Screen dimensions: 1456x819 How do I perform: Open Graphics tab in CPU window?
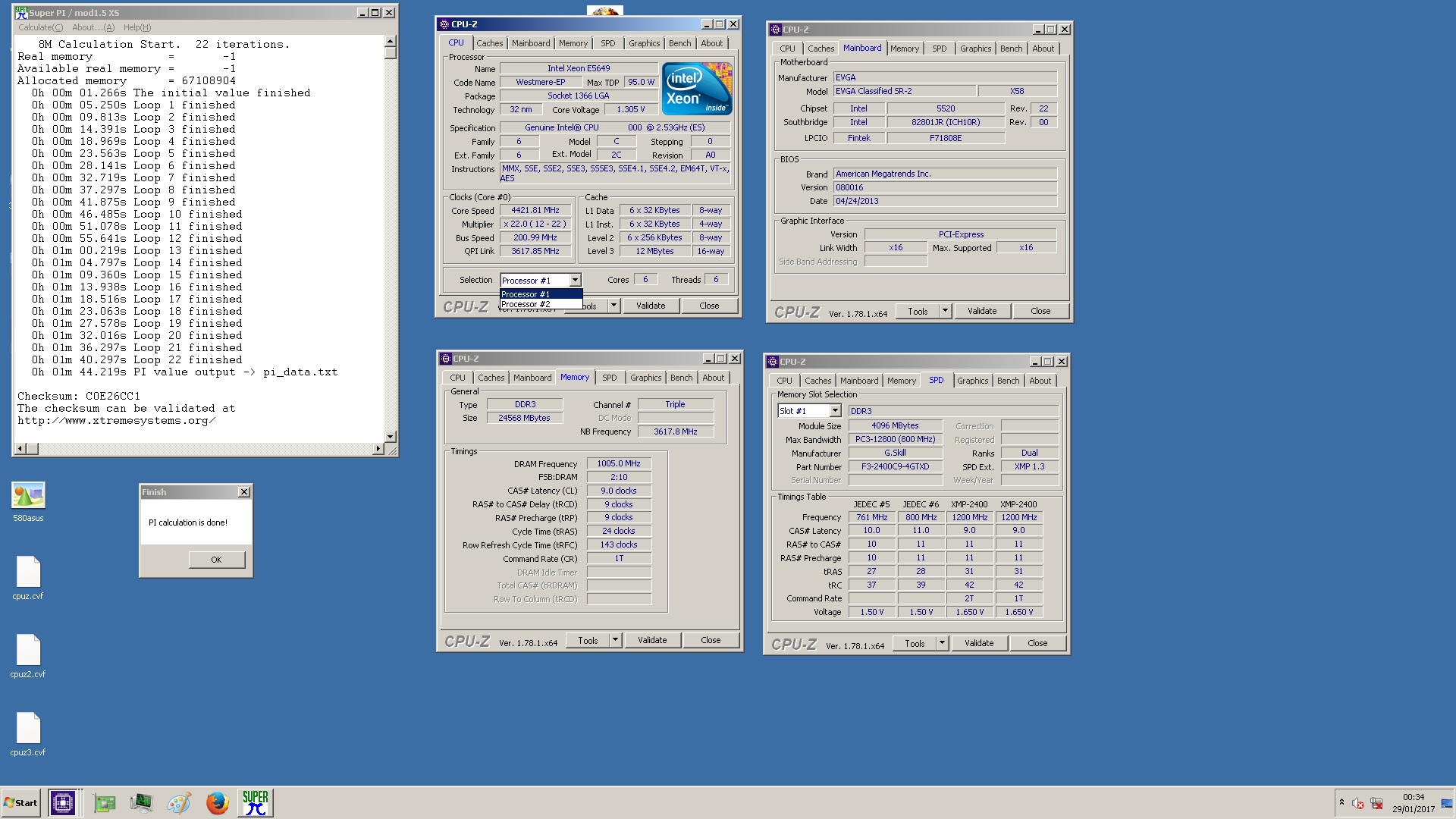[644, 43]
